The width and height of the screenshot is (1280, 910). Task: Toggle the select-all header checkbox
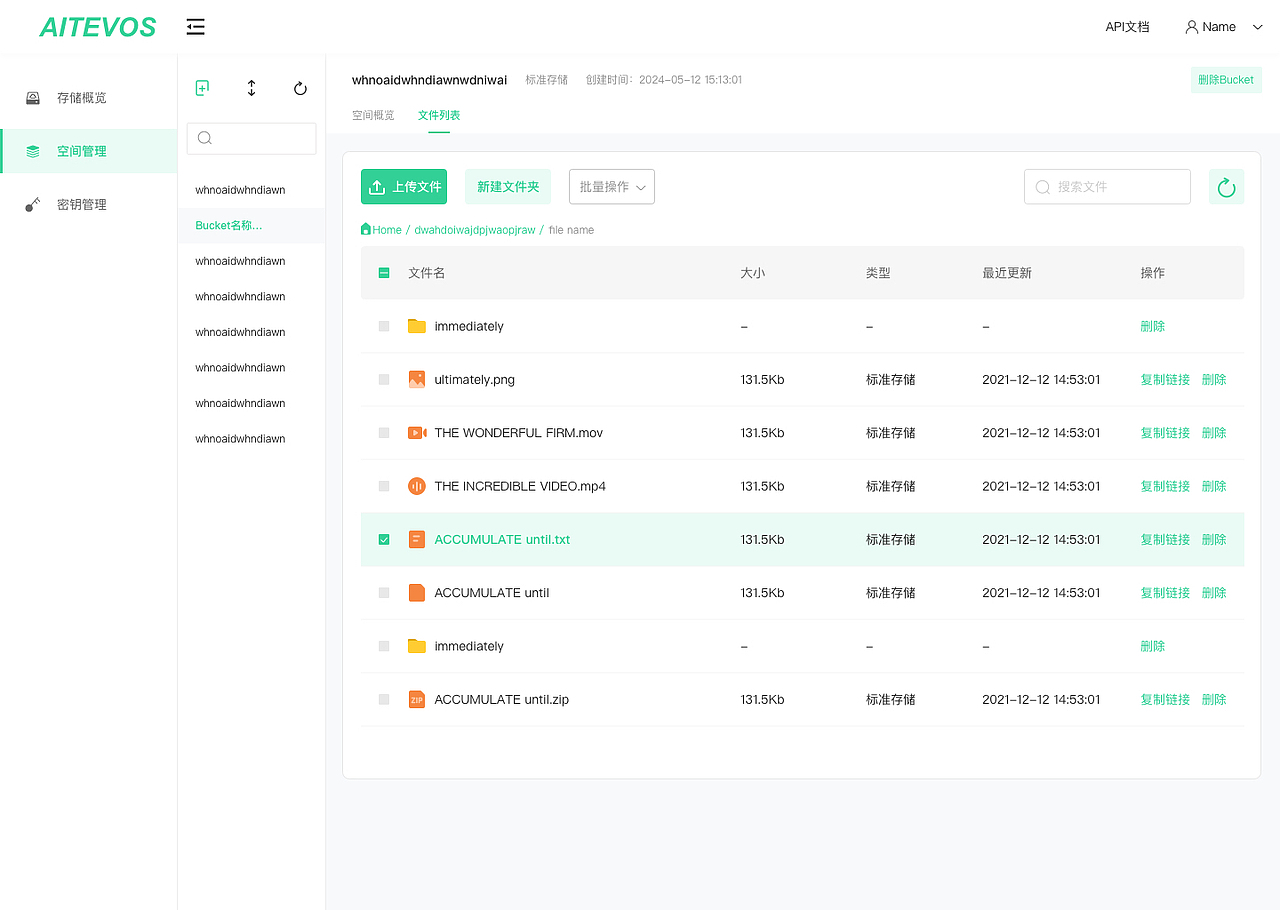click(384, 273)
